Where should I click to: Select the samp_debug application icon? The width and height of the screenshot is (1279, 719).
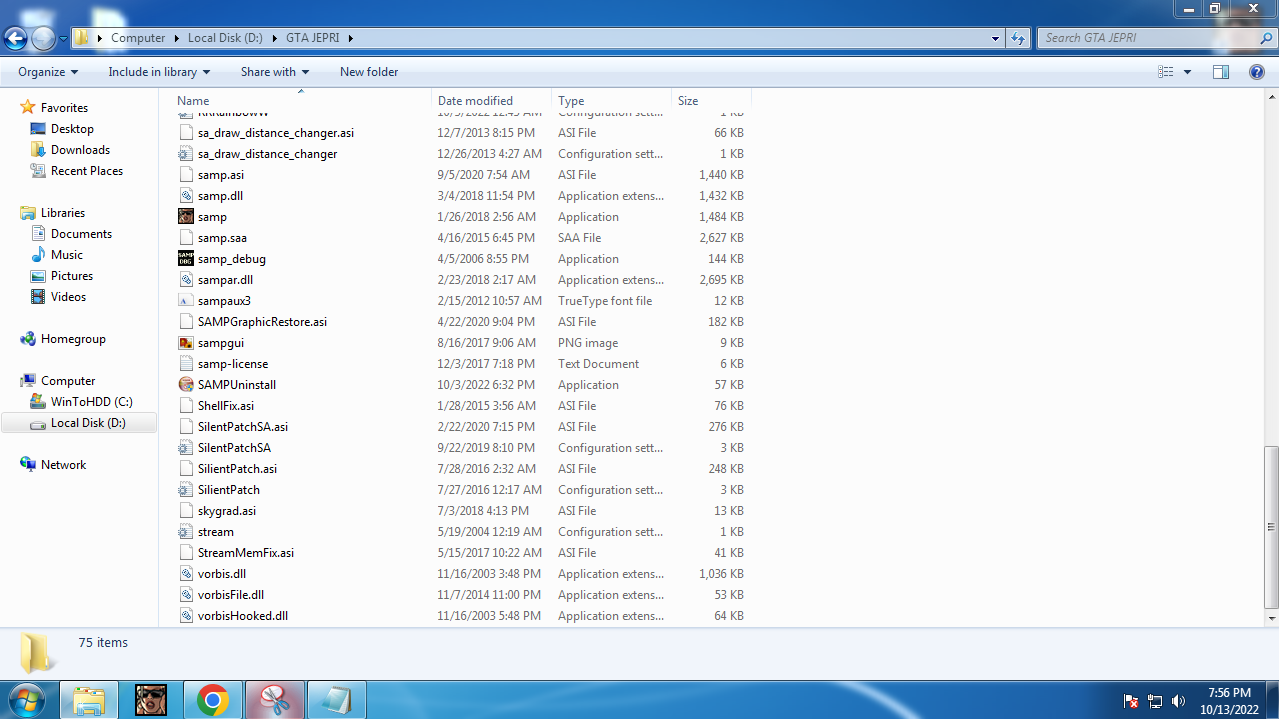(185, 259)
